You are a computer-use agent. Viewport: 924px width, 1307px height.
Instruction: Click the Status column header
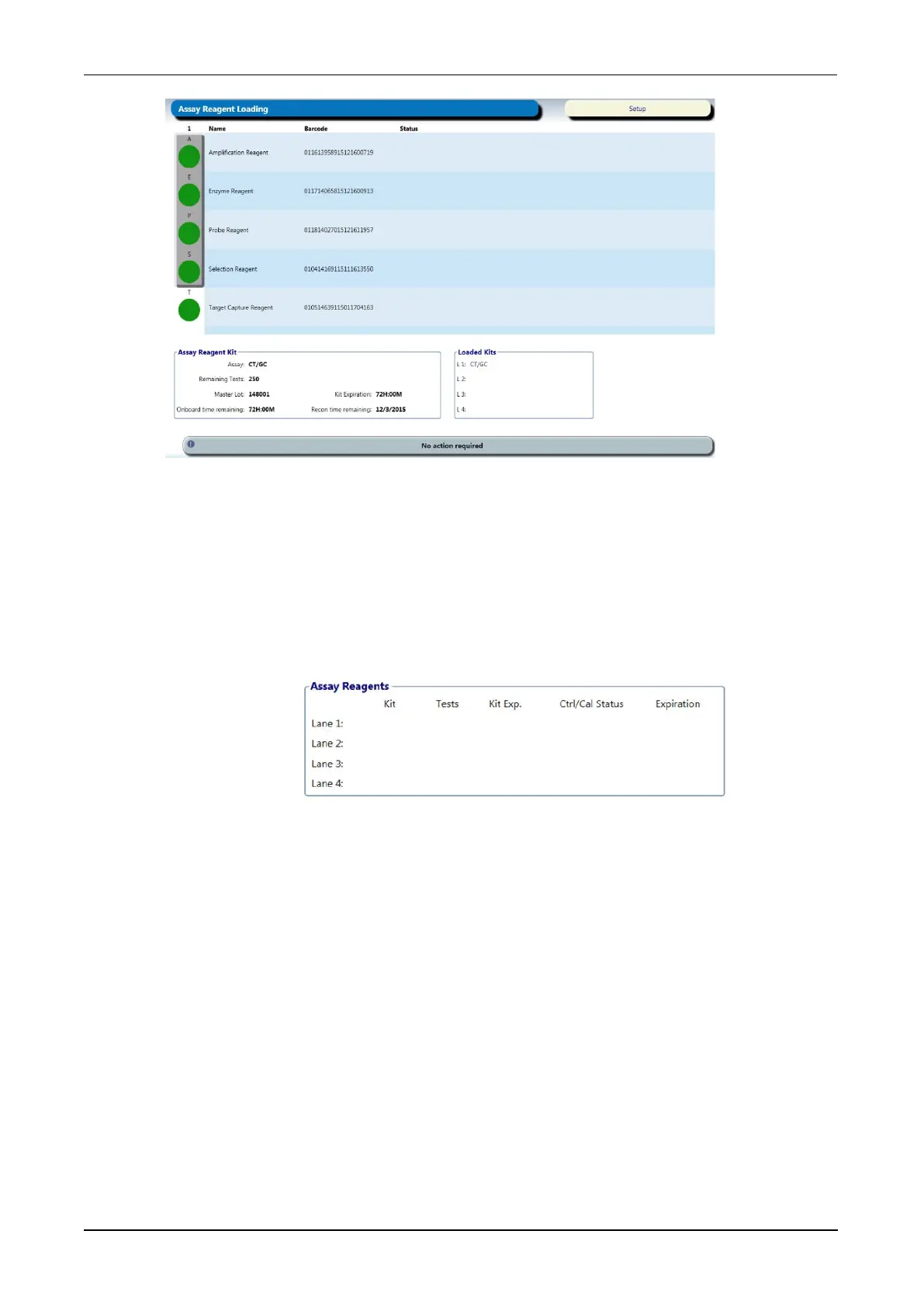(409, 129)
